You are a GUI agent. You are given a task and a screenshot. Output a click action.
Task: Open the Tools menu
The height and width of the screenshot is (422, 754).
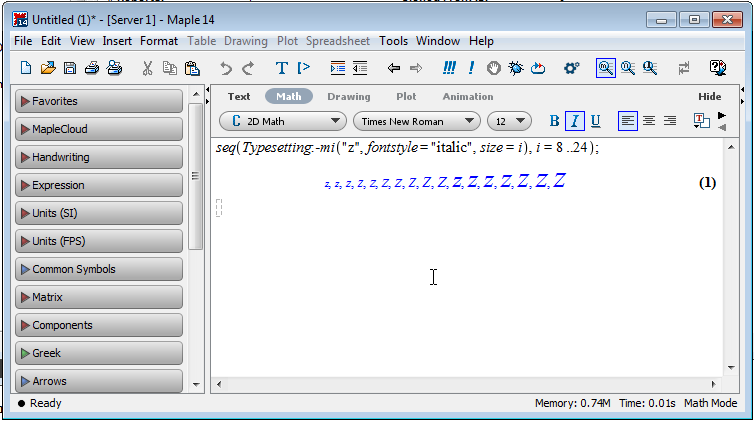tap(393, 41)
